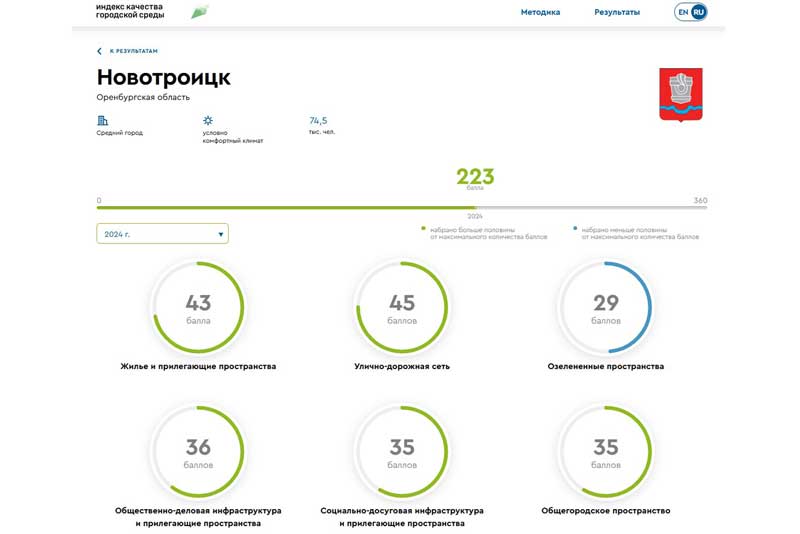800x534 pixels.
Task: Select the 43-point housing score circle
Action: (198, 307)
